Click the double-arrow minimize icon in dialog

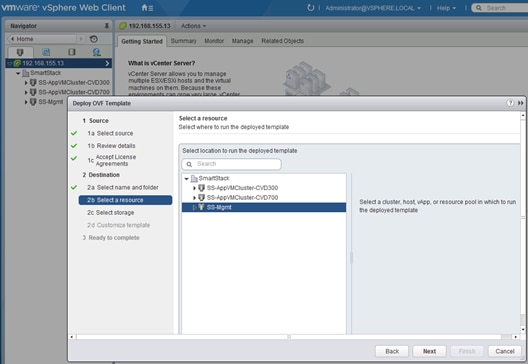click(x=521, y=103)
